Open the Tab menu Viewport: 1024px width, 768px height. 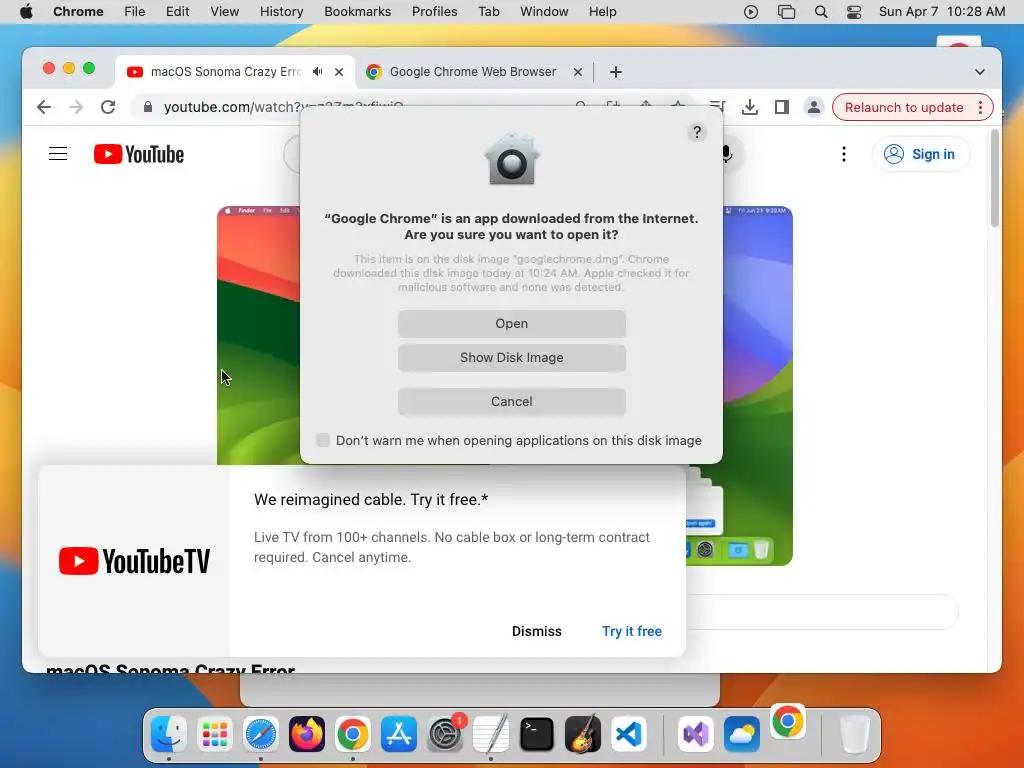(488, 12)
